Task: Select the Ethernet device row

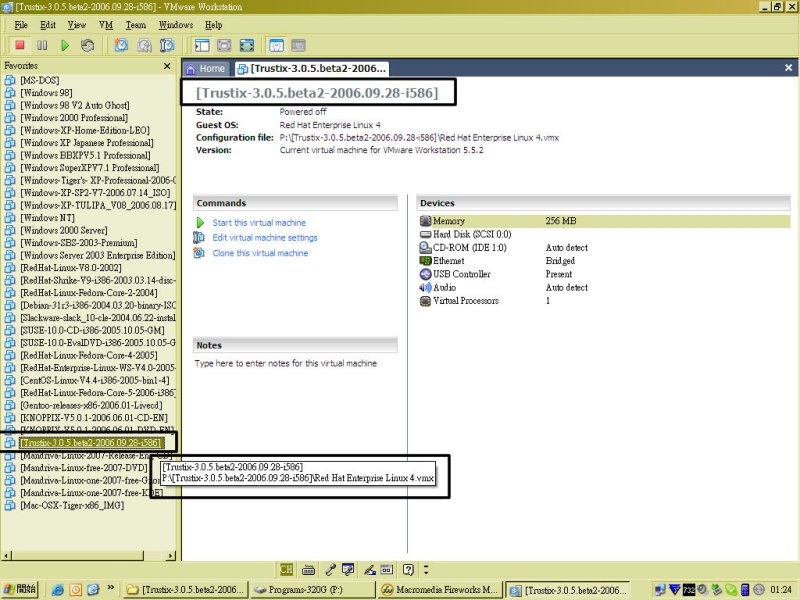Action: point(604,261)
